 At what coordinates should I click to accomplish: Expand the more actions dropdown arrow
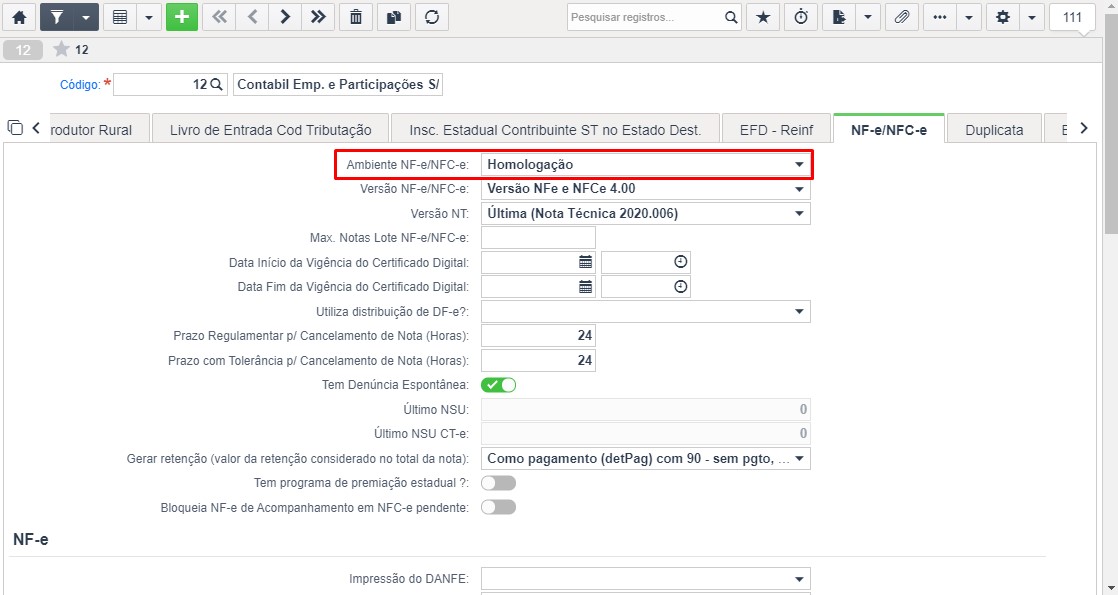click(x=968, y=17)
